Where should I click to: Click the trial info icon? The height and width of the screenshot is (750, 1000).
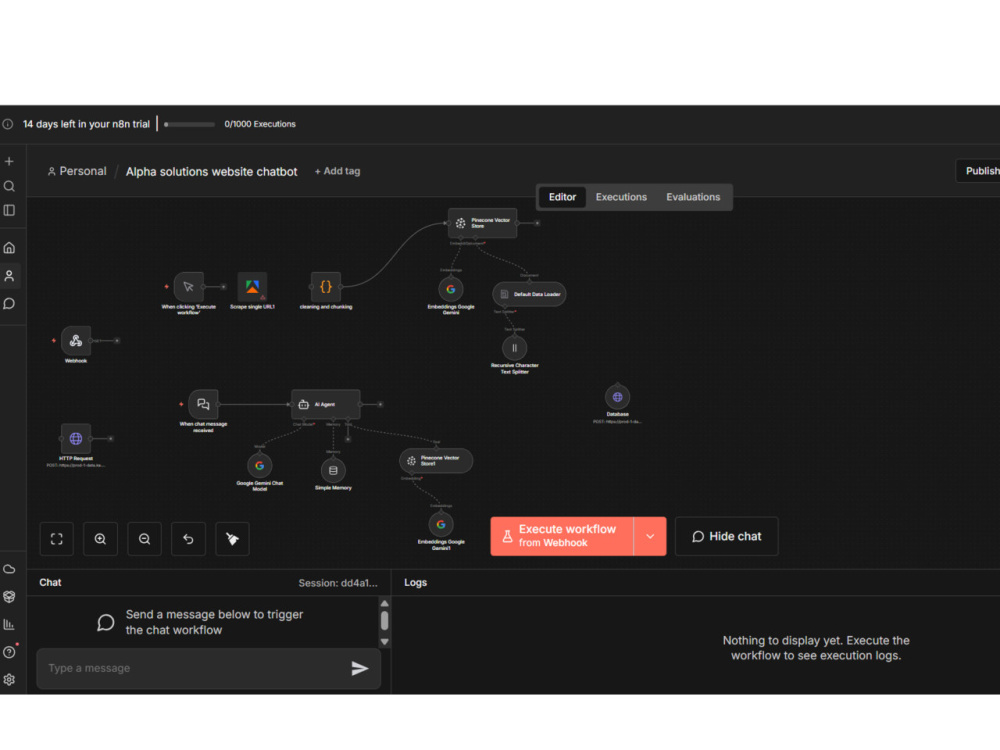(x=8, y=124)
